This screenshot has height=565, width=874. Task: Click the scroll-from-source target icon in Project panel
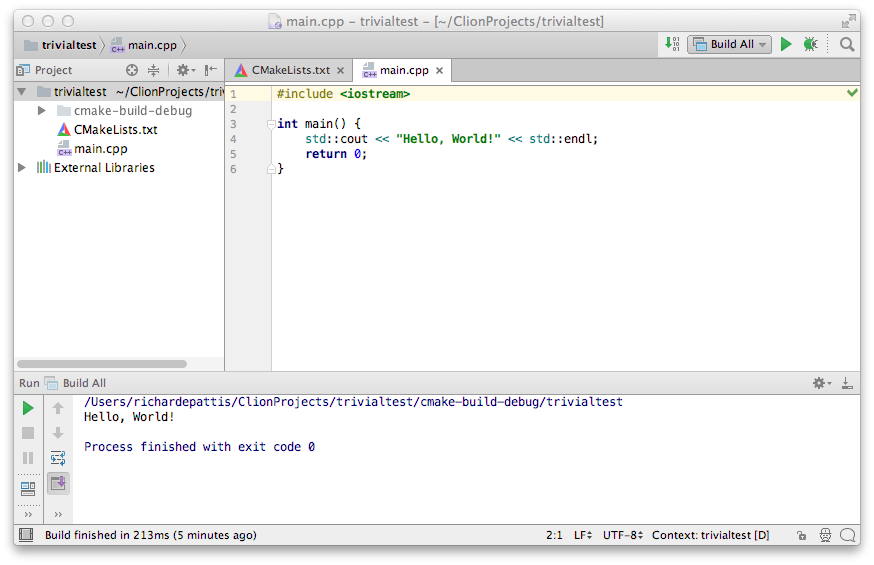[132, 70]
